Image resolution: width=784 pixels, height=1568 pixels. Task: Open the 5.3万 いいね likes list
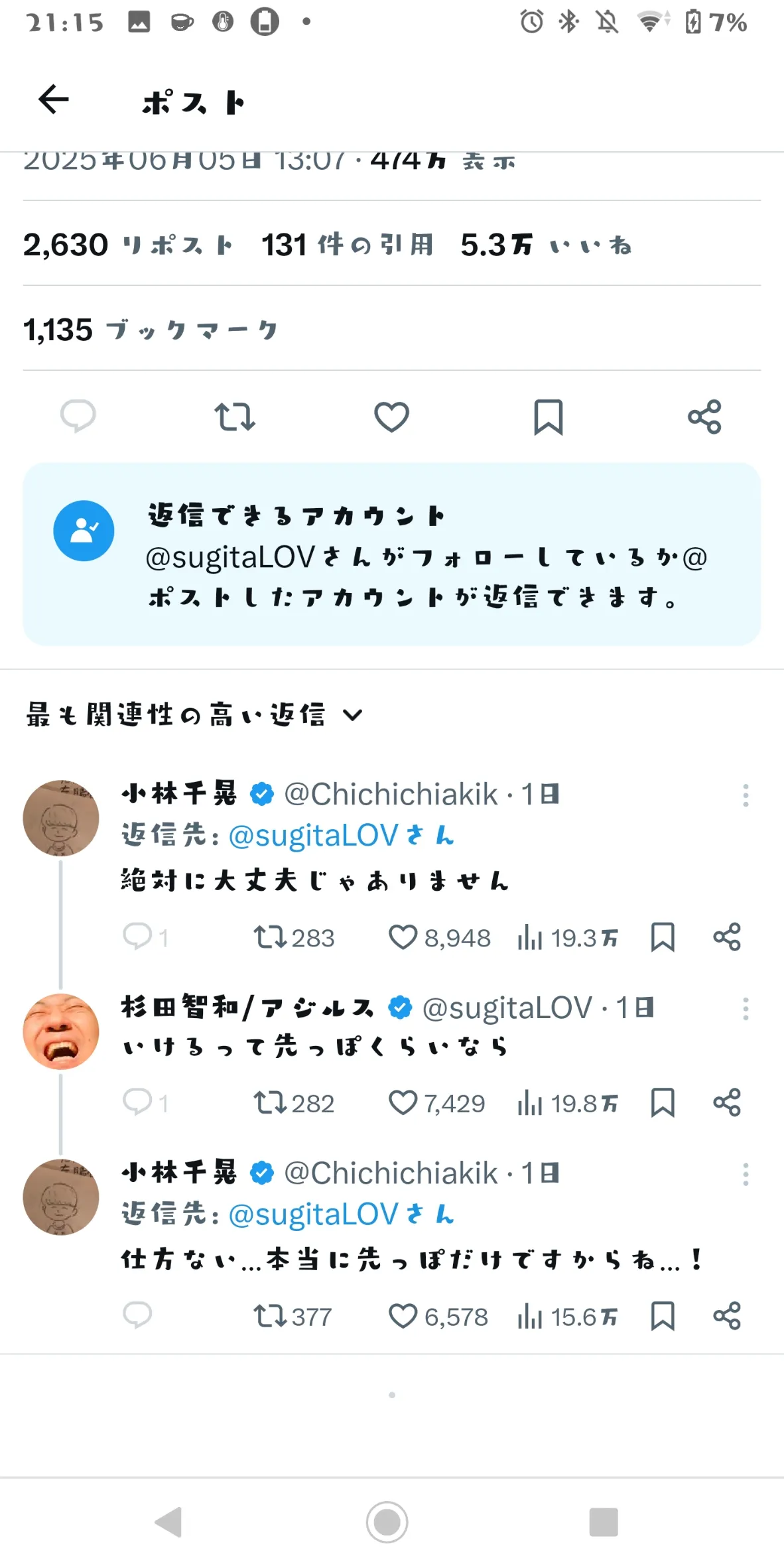[547, 245]
